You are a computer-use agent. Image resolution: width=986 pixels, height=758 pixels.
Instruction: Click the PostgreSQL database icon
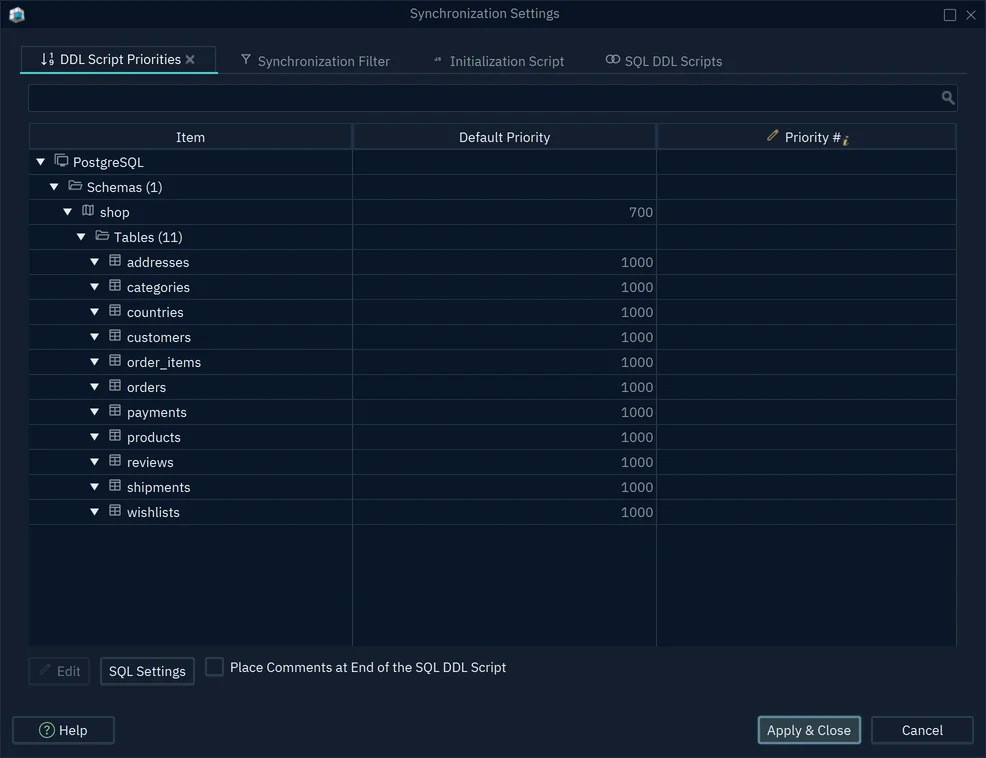pos(61,161)
